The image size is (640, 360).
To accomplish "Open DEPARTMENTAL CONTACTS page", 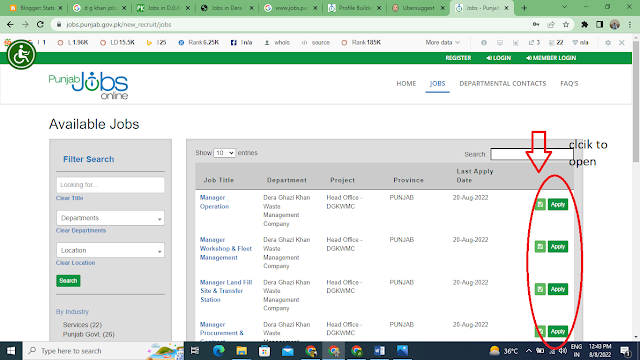I will point(502,83).
